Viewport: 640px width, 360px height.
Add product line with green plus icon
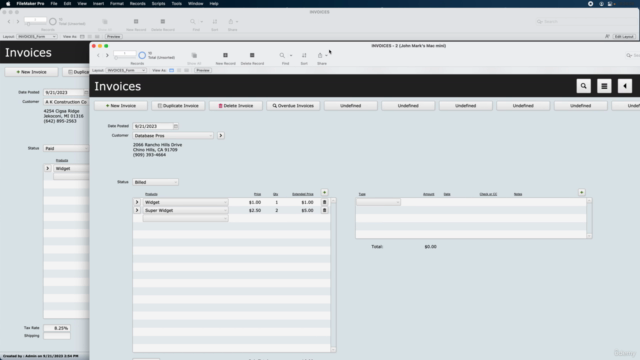(x=324, y=192)
